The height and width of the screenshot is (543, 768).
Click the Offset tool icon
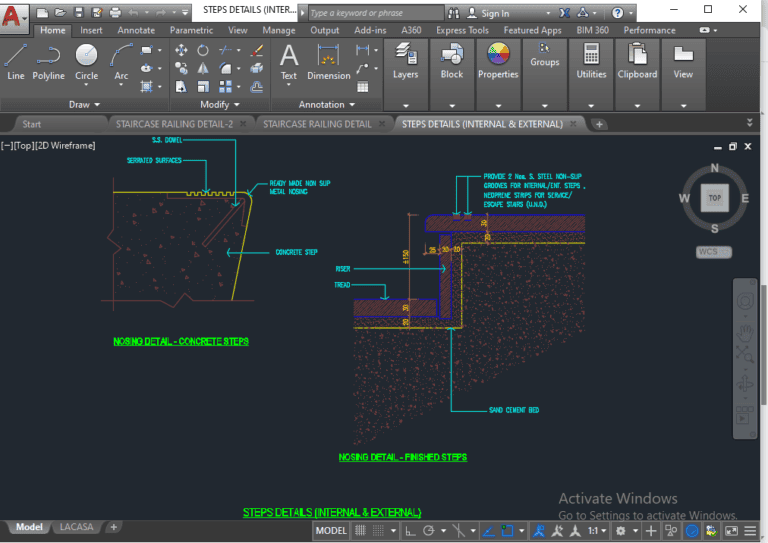click(x=257, y=87)
